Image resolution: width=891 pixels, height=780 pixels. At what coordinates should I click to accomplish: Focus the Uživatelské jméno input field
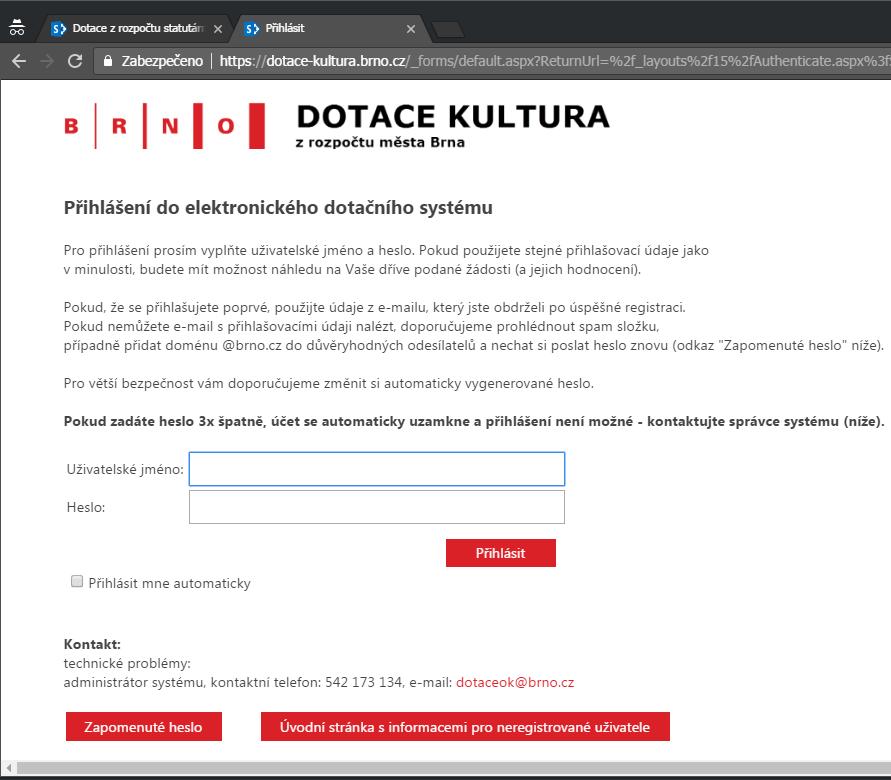pos(377,469)
